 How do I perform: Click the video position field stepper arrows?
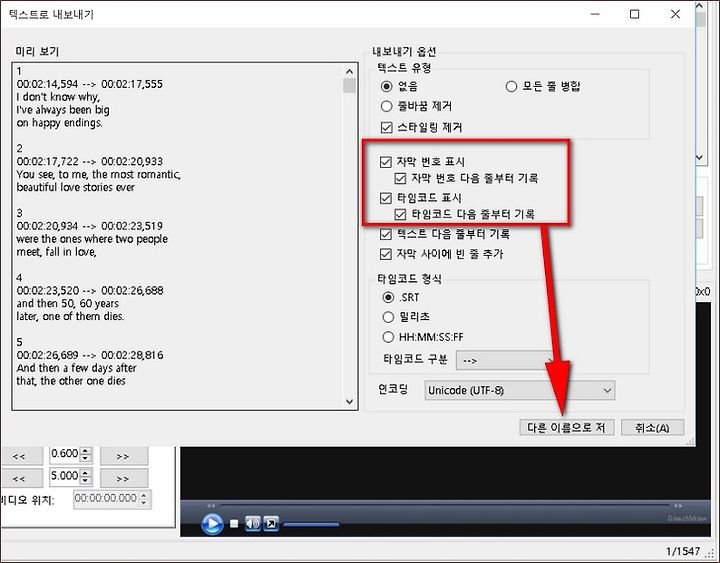[144, 499]
